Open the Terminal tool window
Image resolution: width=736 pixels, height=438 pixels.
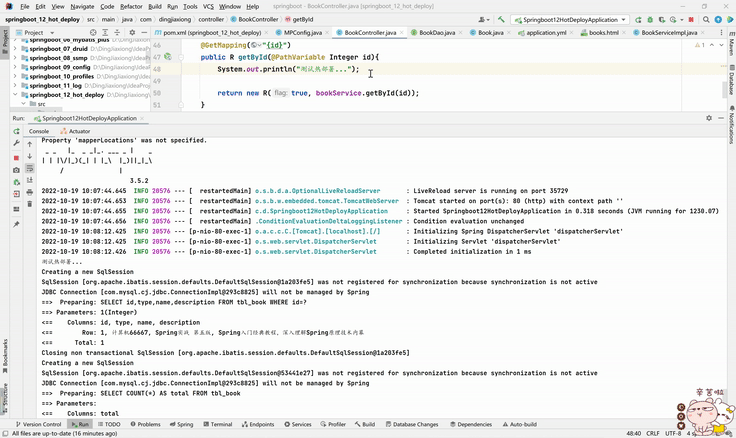[218, 424]
